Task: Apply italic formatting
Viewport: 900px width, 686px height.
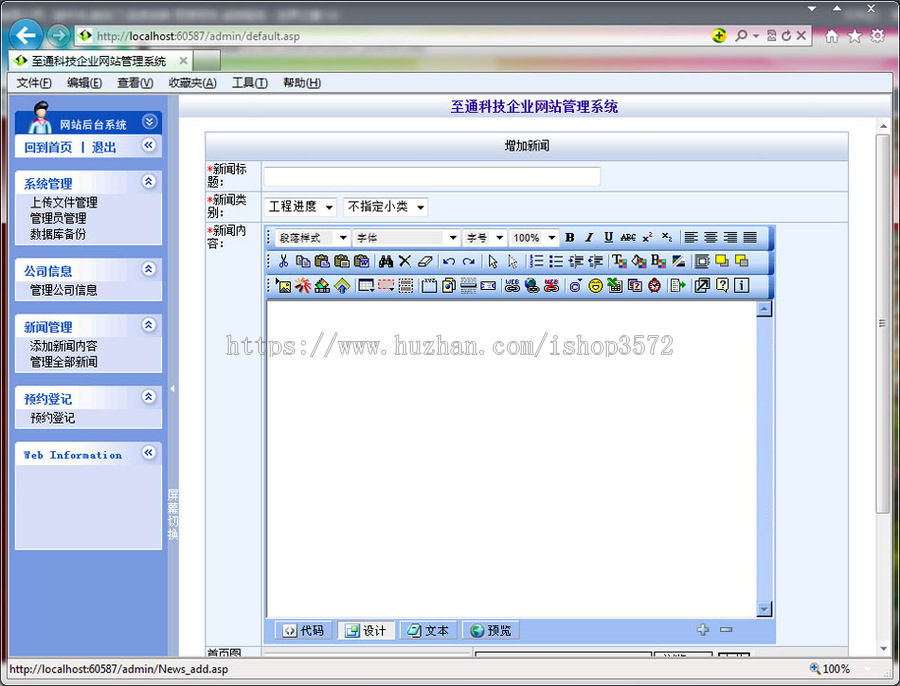Action: tap(589, 237)
